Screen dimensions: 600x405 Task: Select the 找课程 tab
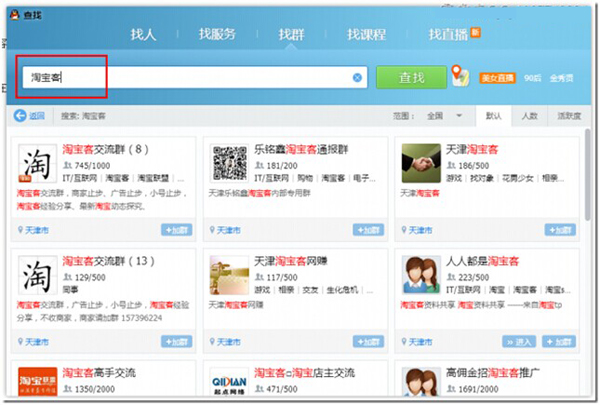coord(366,34)
